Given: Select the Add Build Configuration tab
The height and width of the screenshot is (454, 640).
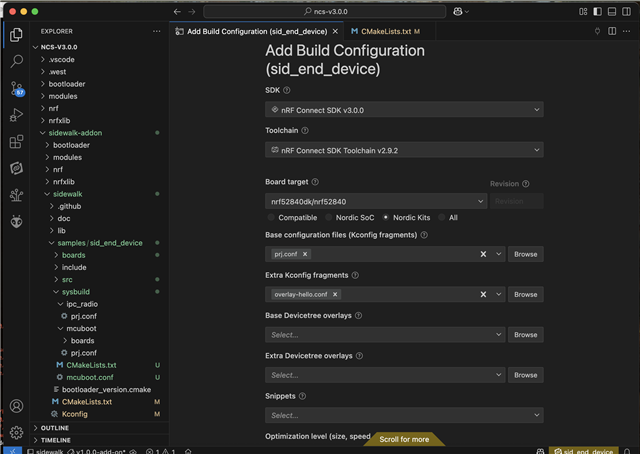Looking at the screenshot, I should 257,31.
